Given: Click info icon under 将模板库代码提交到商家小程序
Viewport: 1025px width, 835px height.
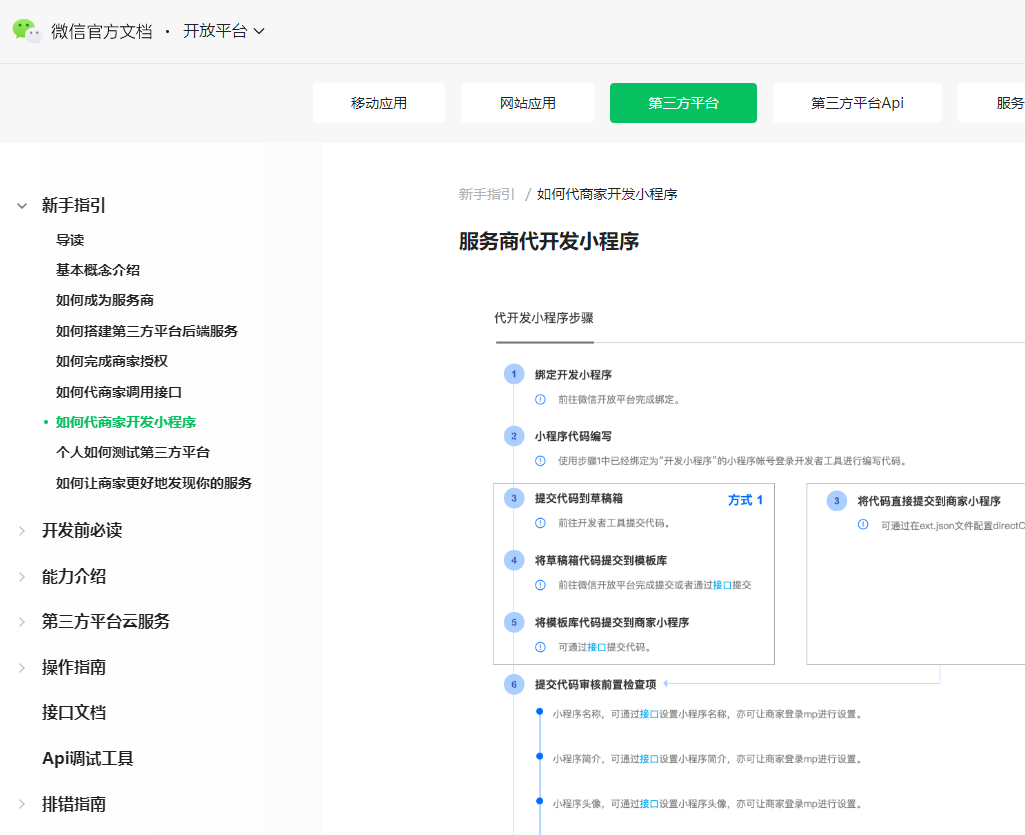Looking at the screenshot, I should 540,647.
